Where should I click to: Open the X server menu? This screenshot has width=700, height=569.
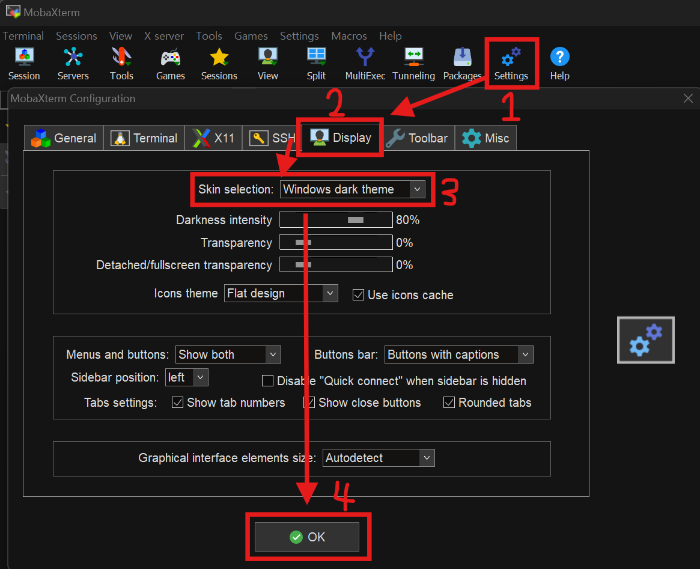tap(164, 36)
